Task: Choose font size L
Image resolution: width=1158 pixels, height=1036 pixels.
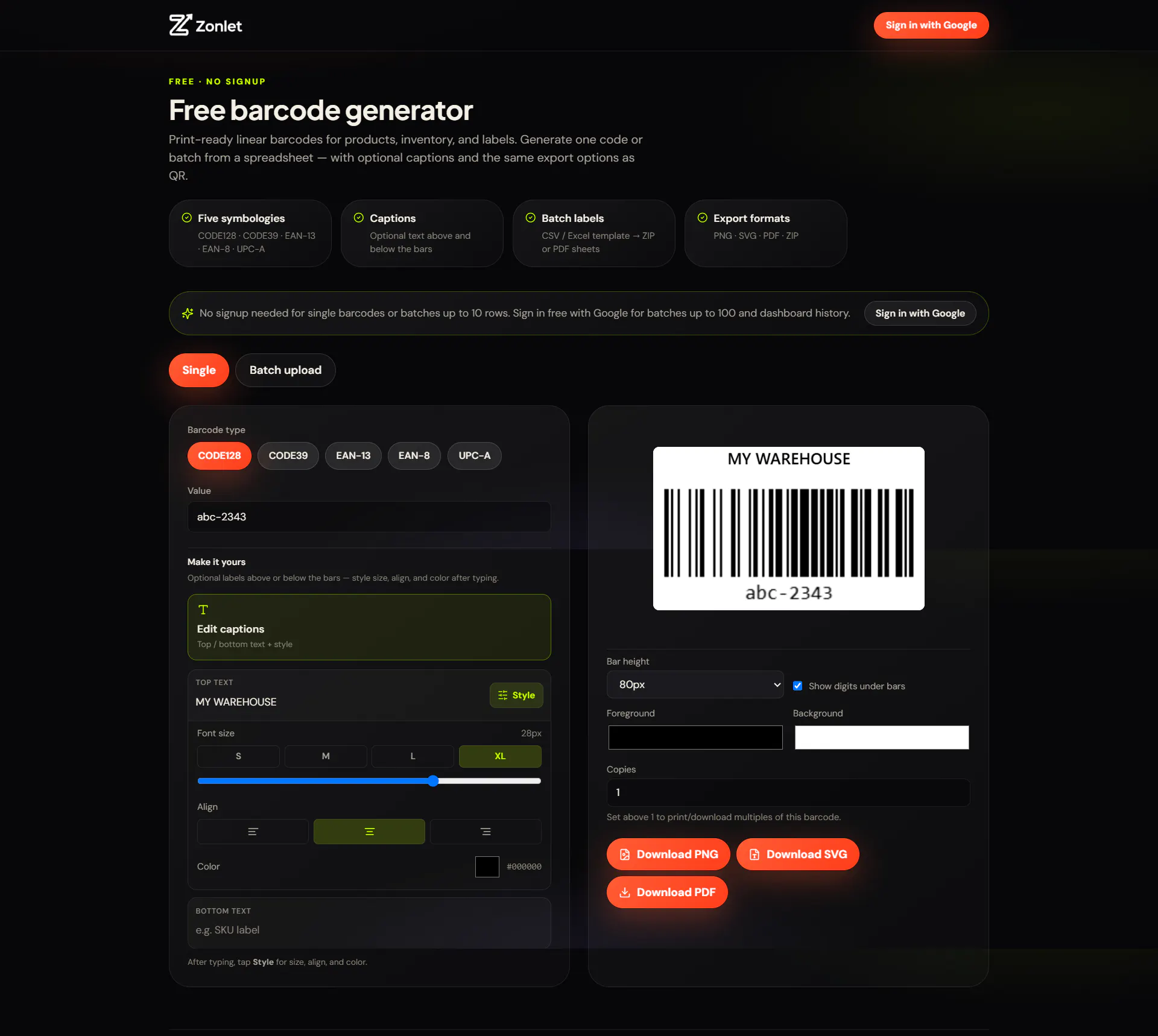Action: point(413,756)
